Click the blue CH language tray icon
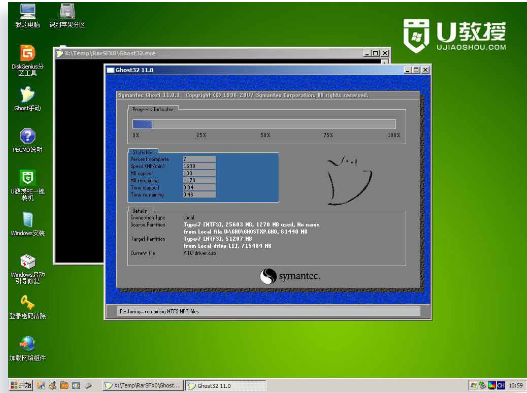 pos(501,385)
